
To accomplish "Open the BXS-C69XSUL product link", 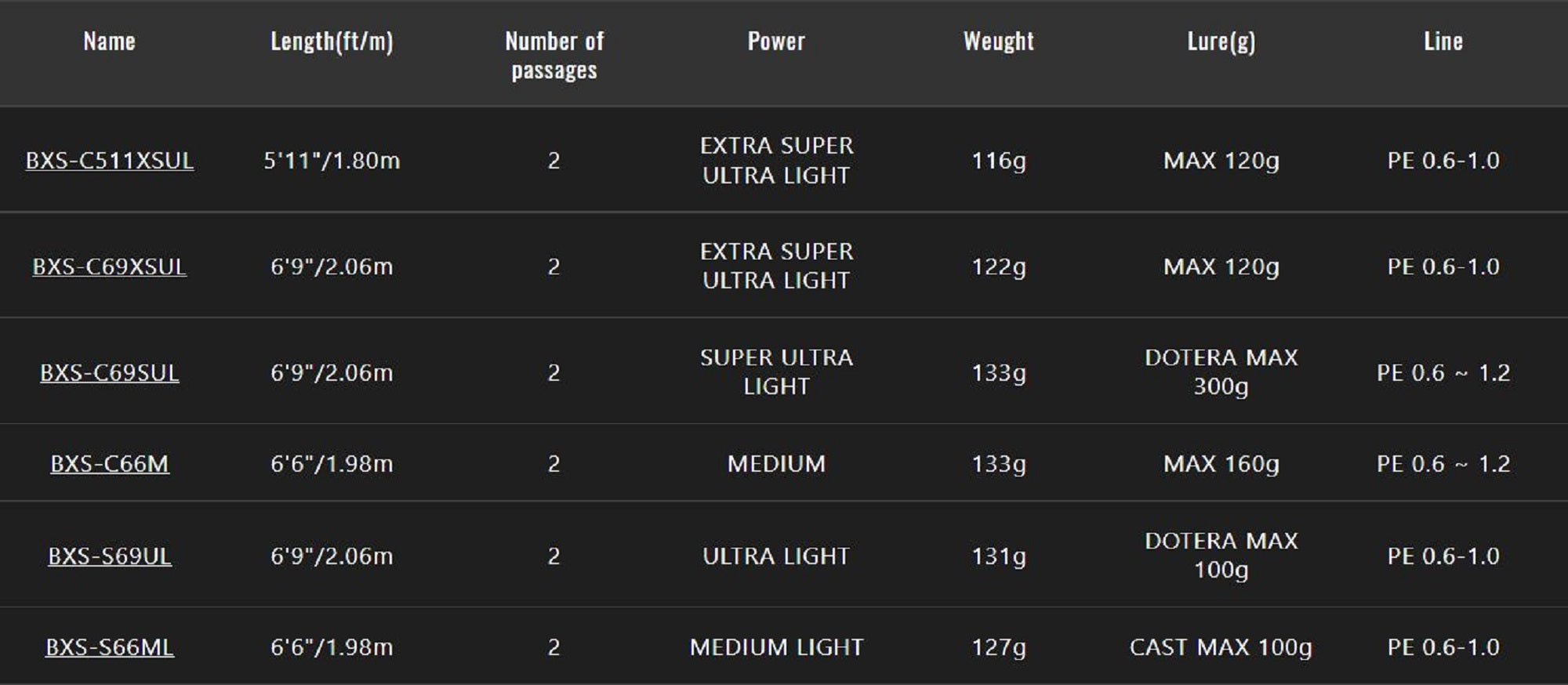I will [x=110, y=266].
